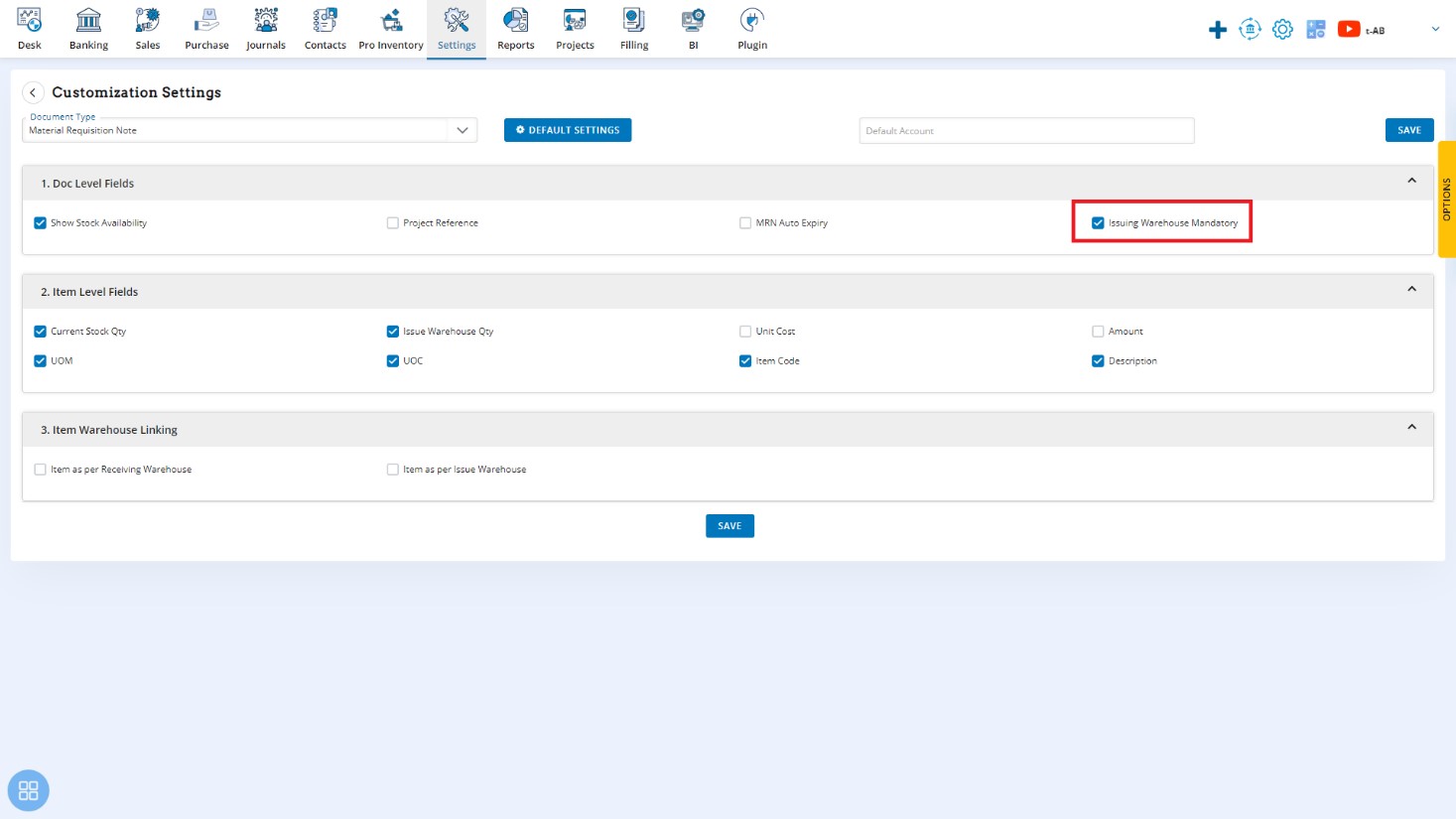Click the bottom center Save button
1456x819 pixels.
click(x=729, y=526)
